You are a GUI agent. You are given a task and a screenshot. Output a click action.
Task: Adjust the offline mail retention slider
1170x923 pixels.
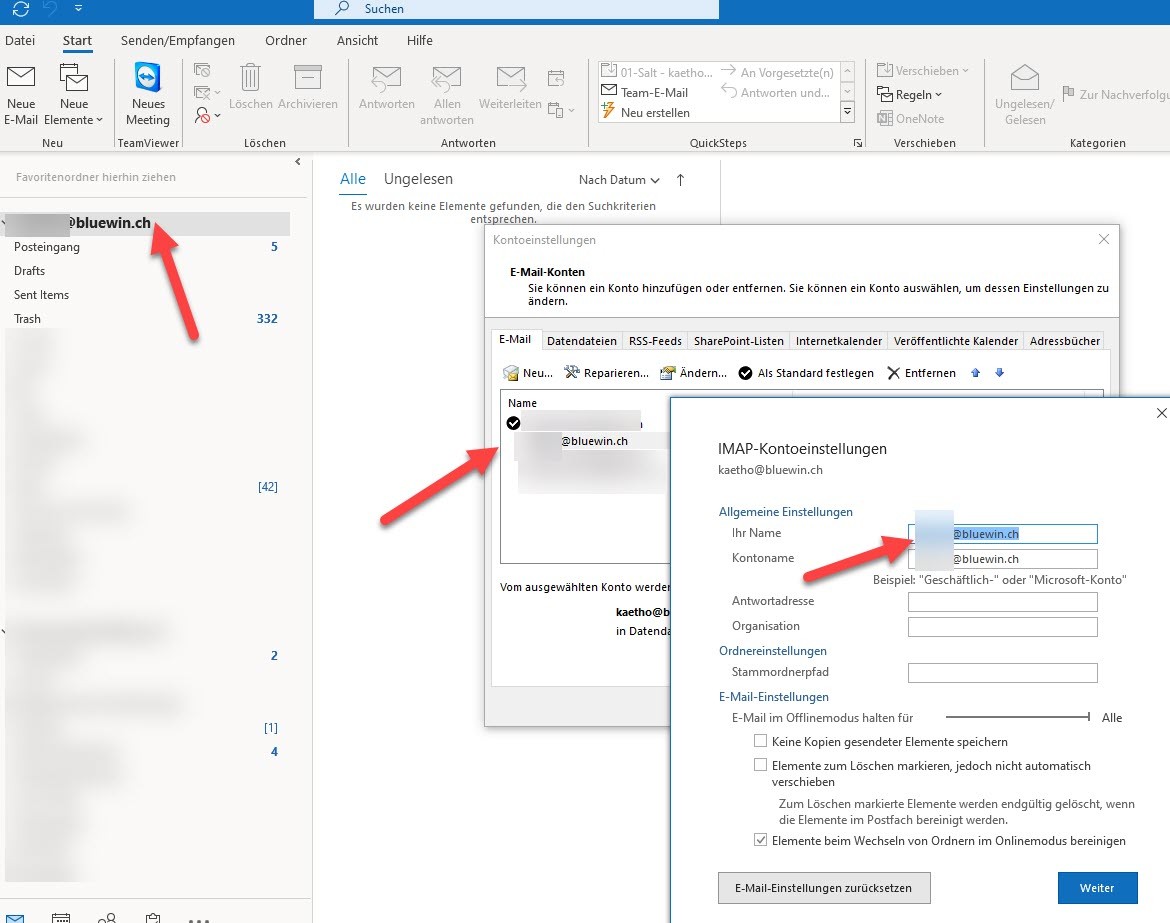(x=1088, y=717)
